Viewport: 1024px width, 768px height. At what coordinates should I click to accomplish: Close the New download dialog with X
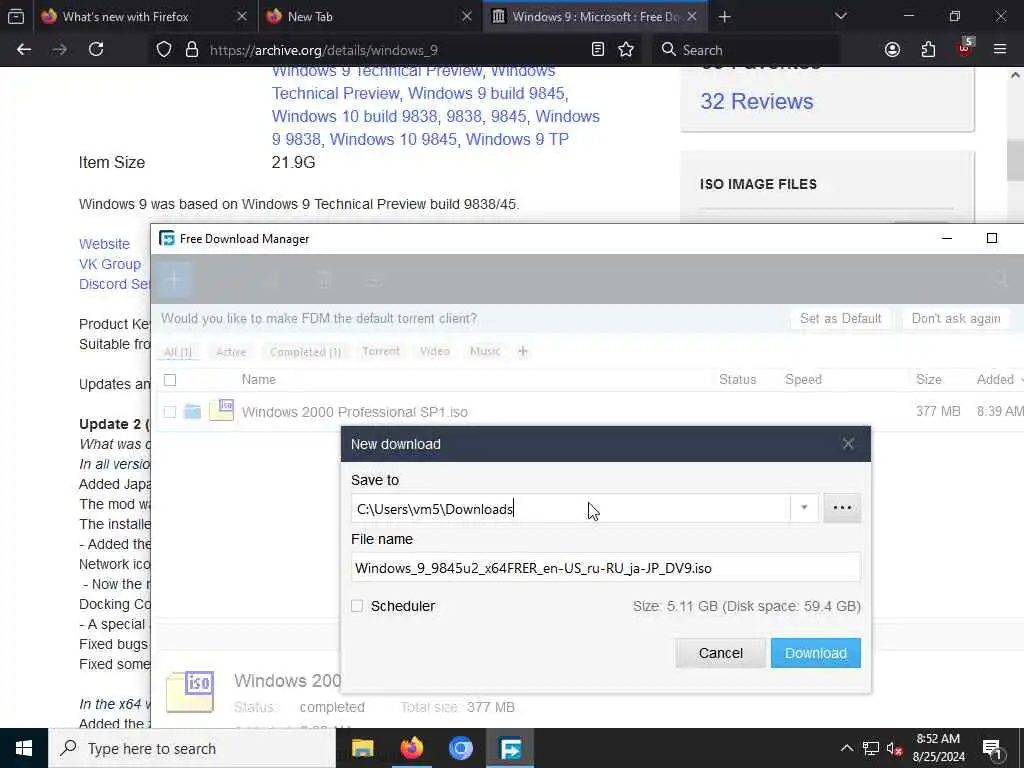tap(848, 444)
